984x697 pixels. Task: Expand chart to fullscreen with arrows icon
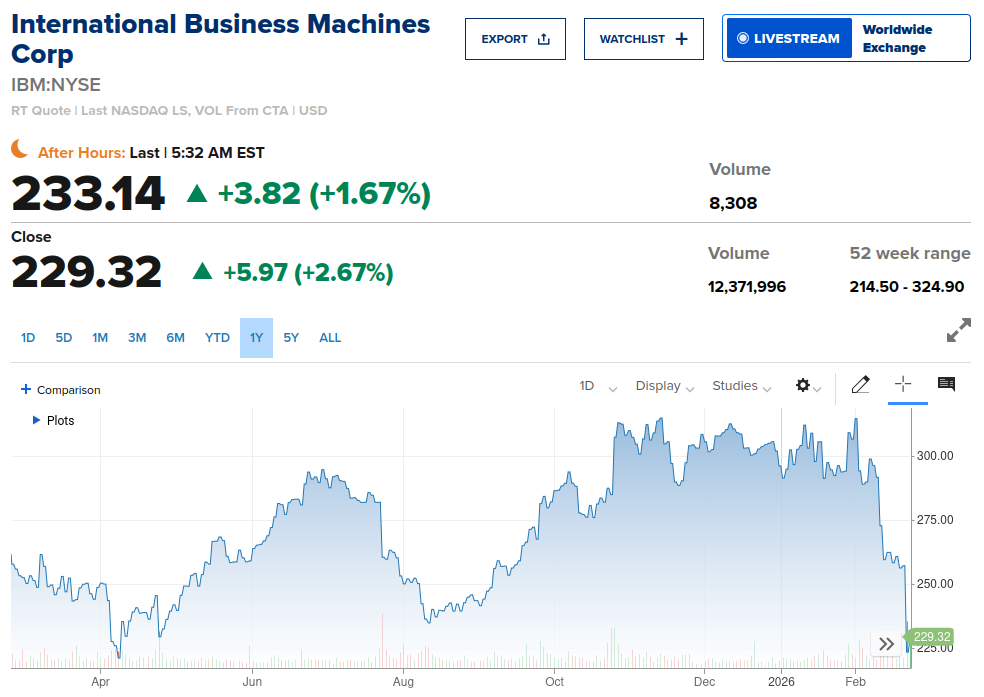pyautogui.click(x=958, y=330)
